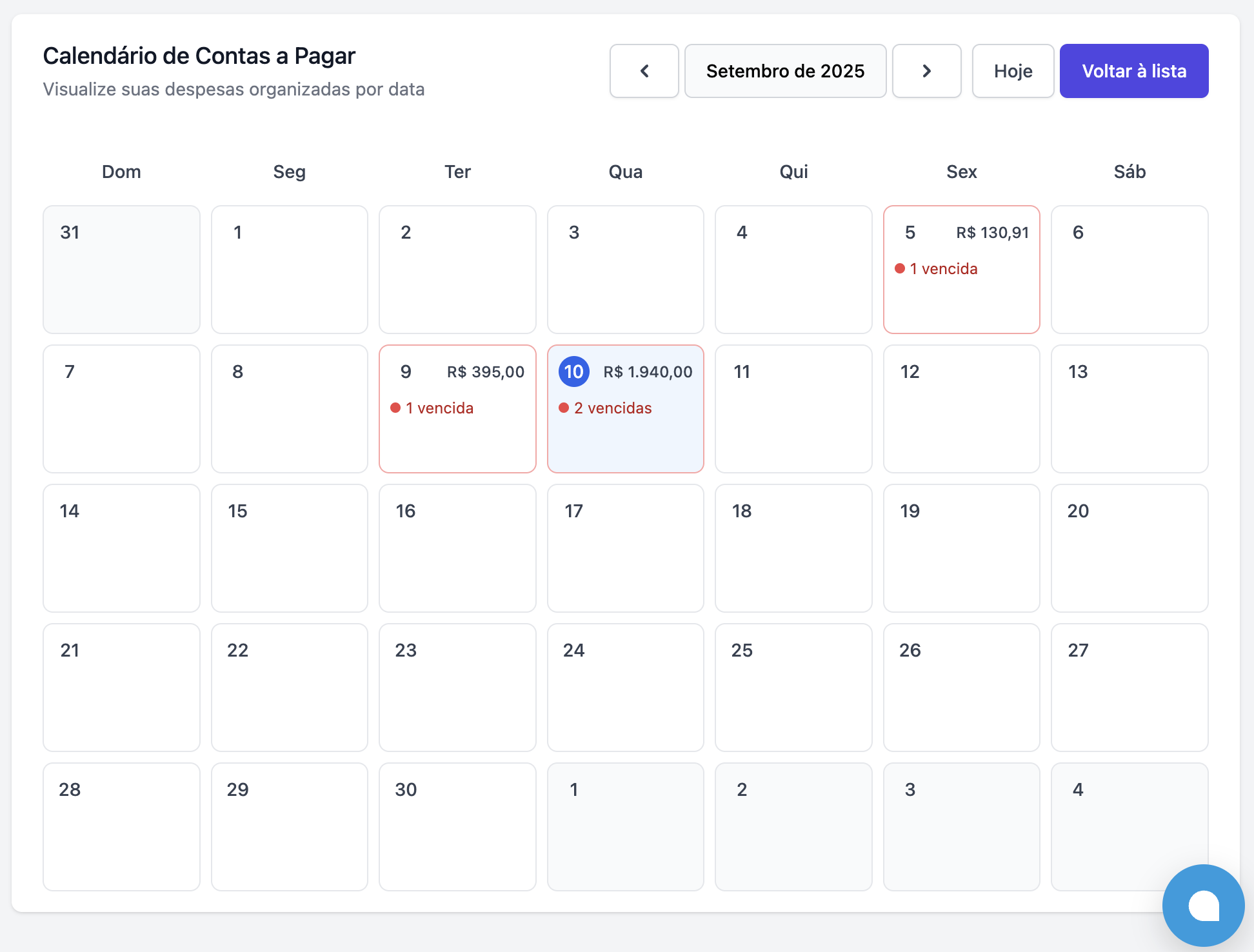Select day 15 in the calendar

point(289,548)
